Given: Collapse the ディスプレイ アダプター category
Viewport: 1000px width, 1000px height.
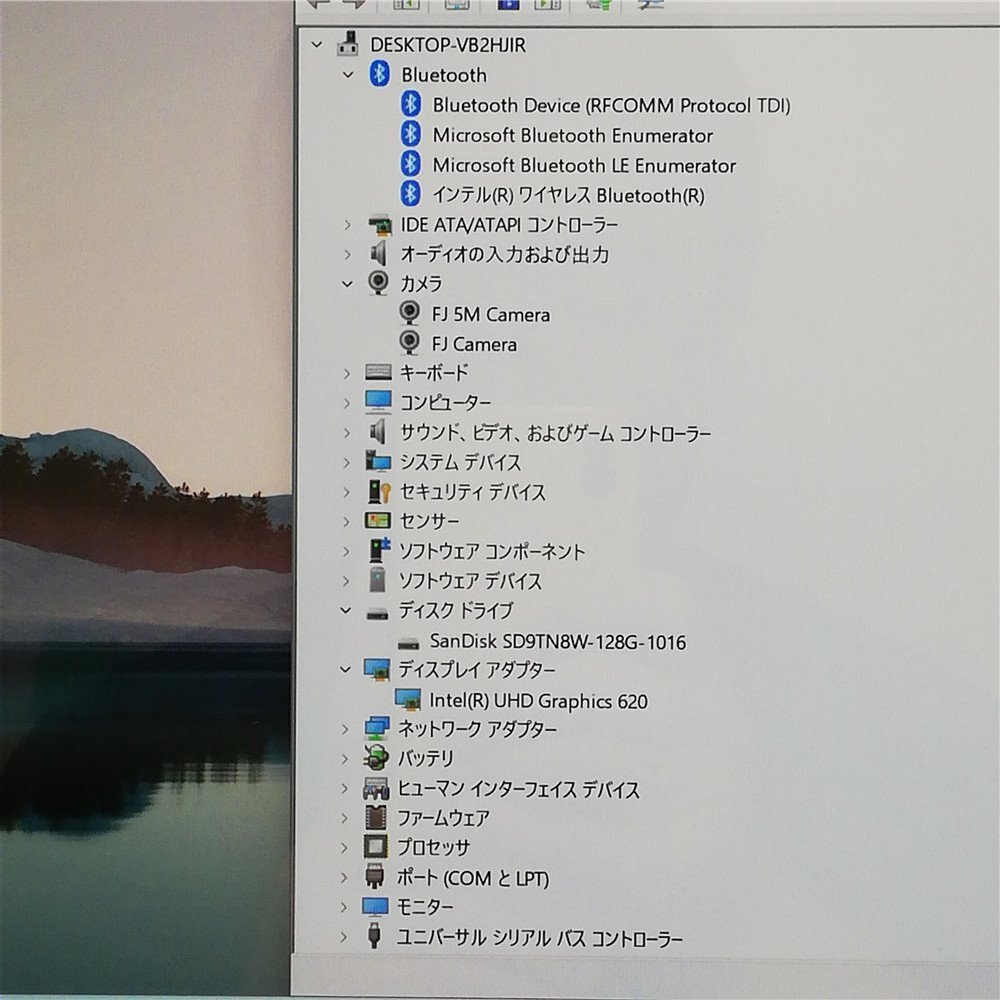Looking at the screenshot, I should tap(346, 670).
